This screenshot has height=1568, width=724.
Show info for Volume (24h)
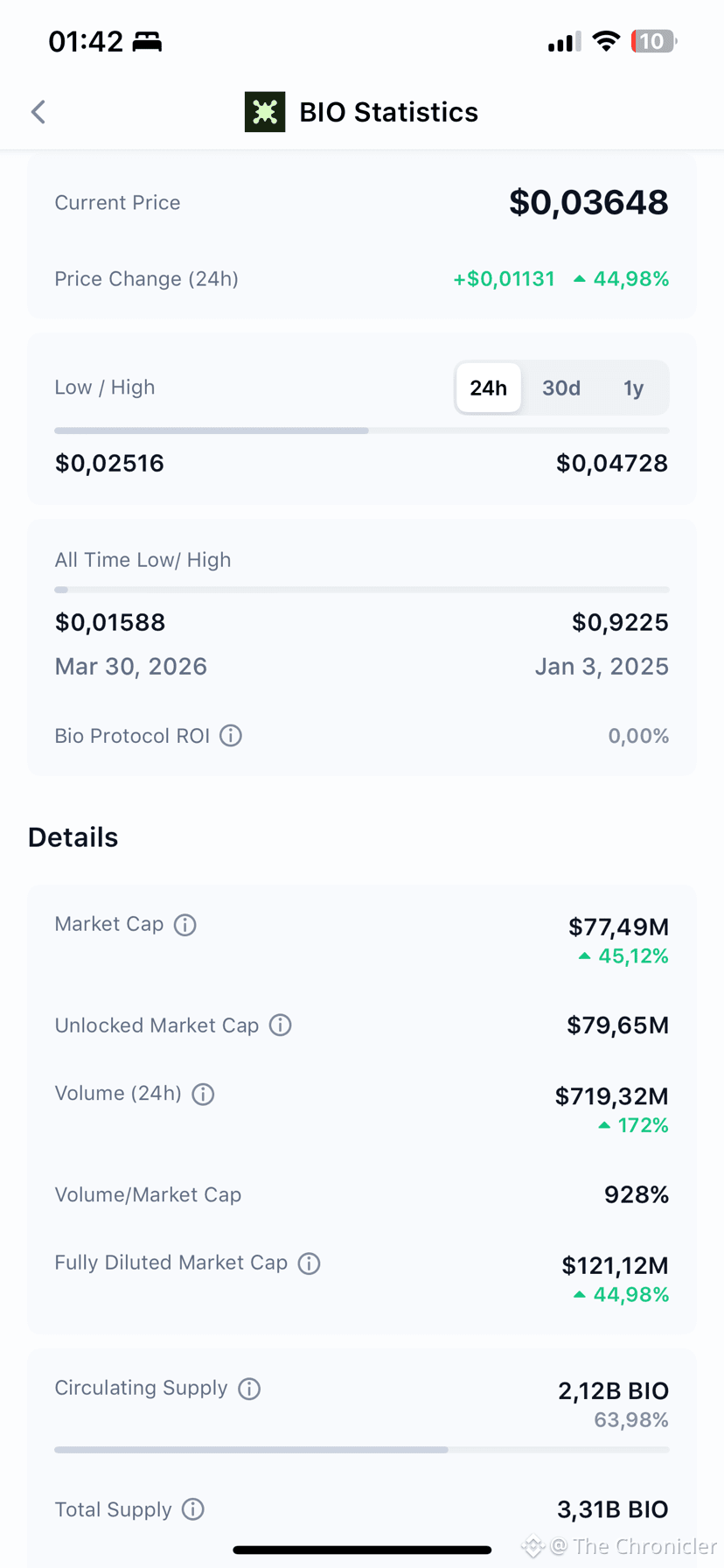(x=203, y=1094)
